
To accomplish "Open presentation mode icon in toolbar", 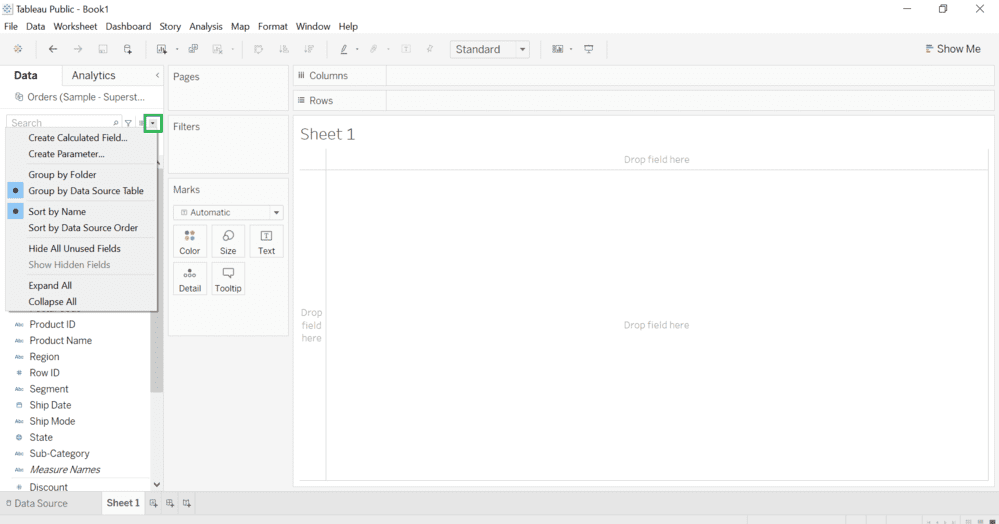I will click(x=589, y=49).
